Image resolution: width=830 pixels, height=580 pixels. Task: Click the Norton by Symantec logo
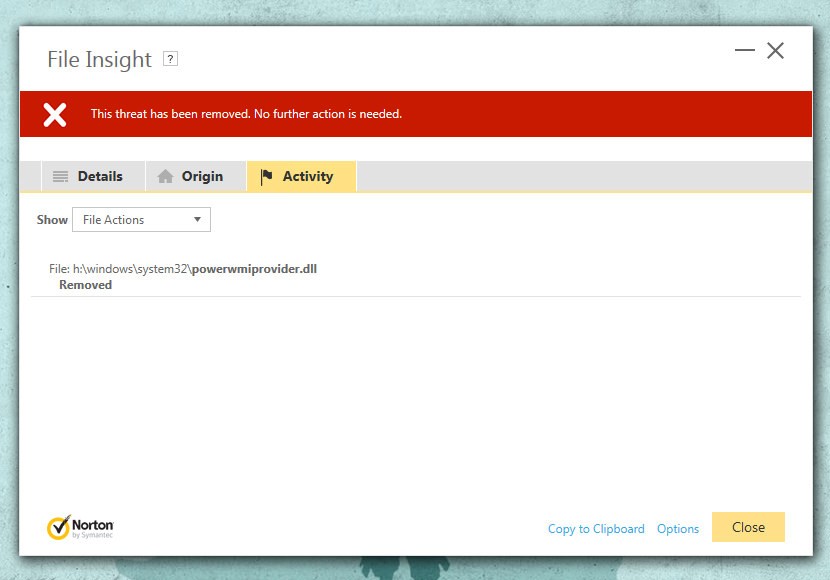click(x=80, y=527)
